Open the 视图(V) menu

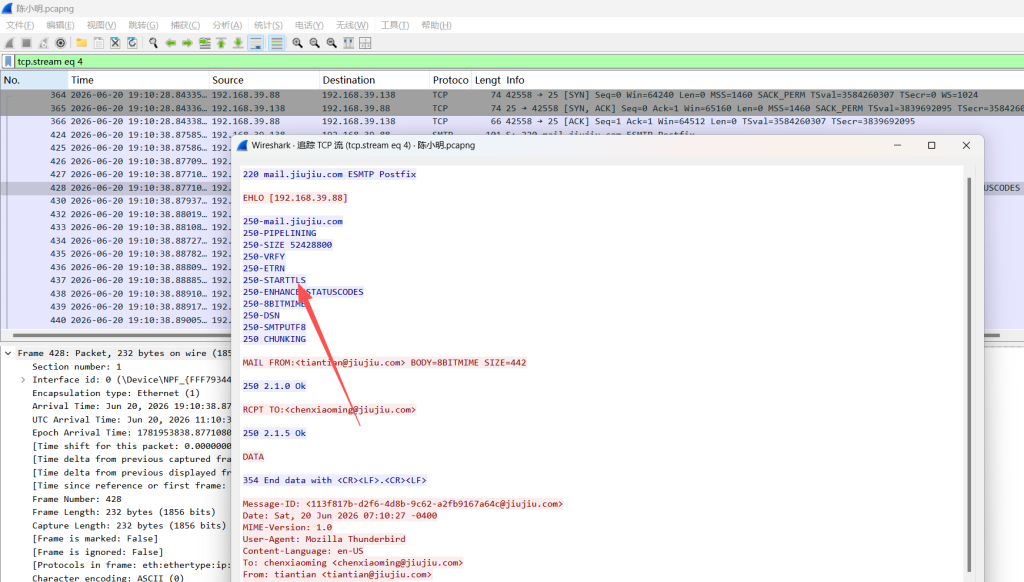click(101, 25)
